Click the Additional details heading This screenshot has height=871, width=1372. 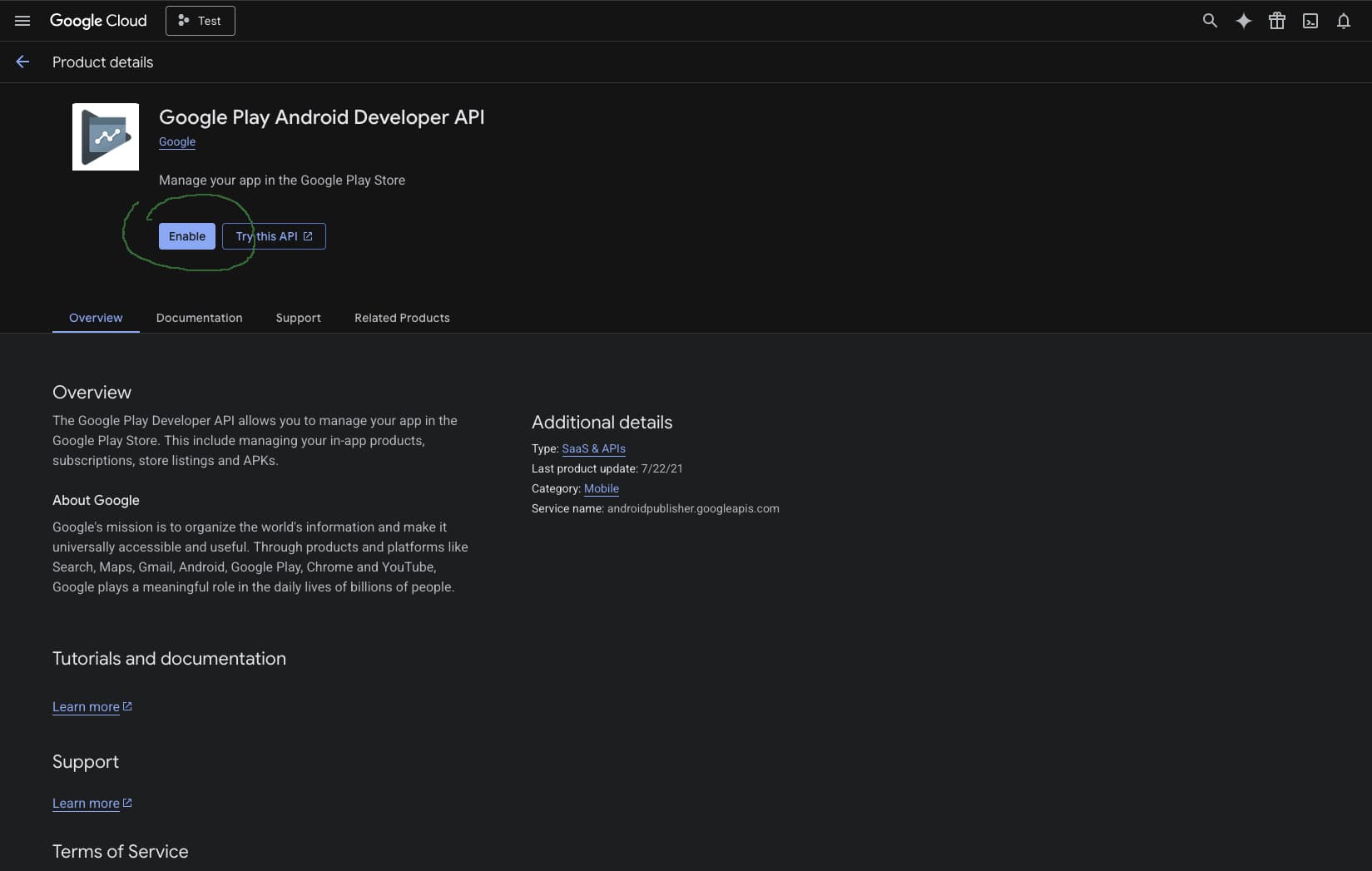(602, 422)
